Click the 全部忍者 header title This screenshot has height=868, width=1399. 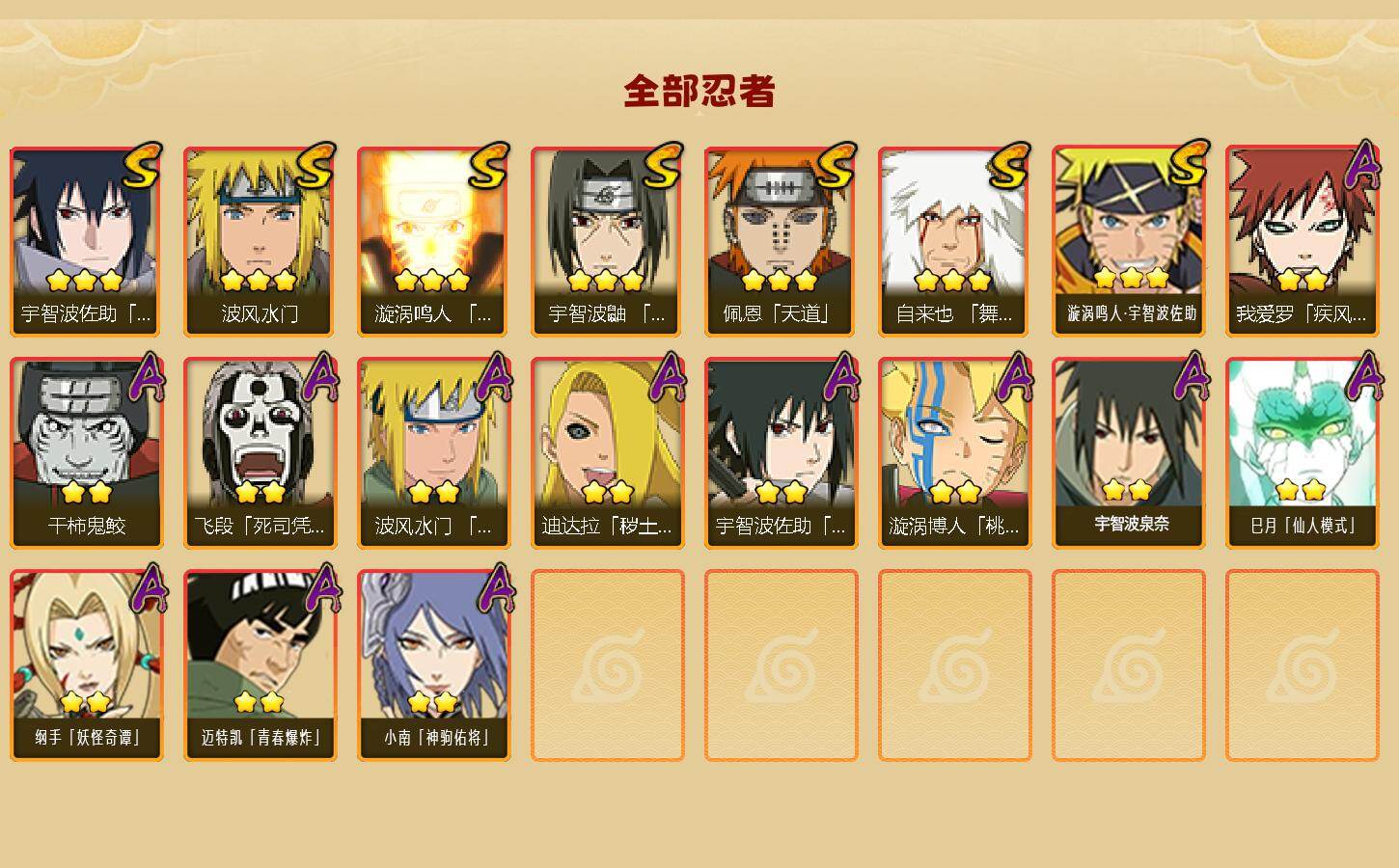pyautogui.click(x=699, y=91)
